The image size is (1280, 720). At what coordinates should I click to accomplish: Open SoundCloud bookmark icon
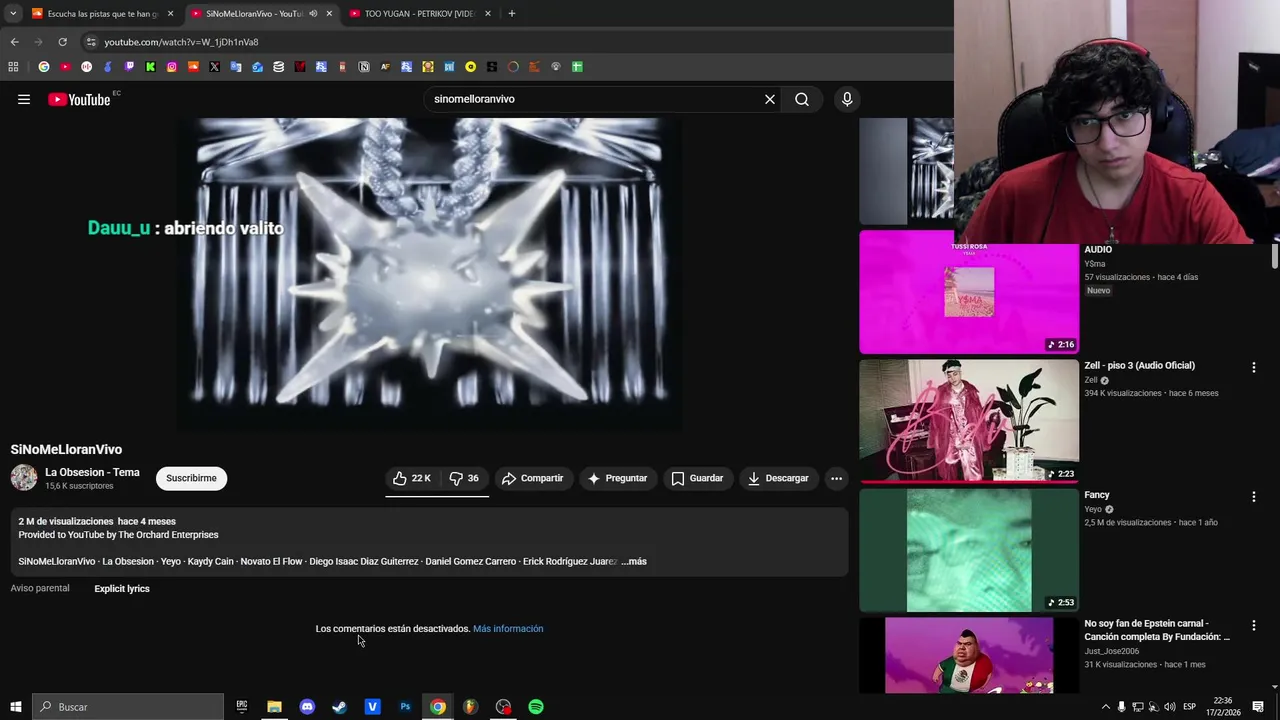[193, 67]
